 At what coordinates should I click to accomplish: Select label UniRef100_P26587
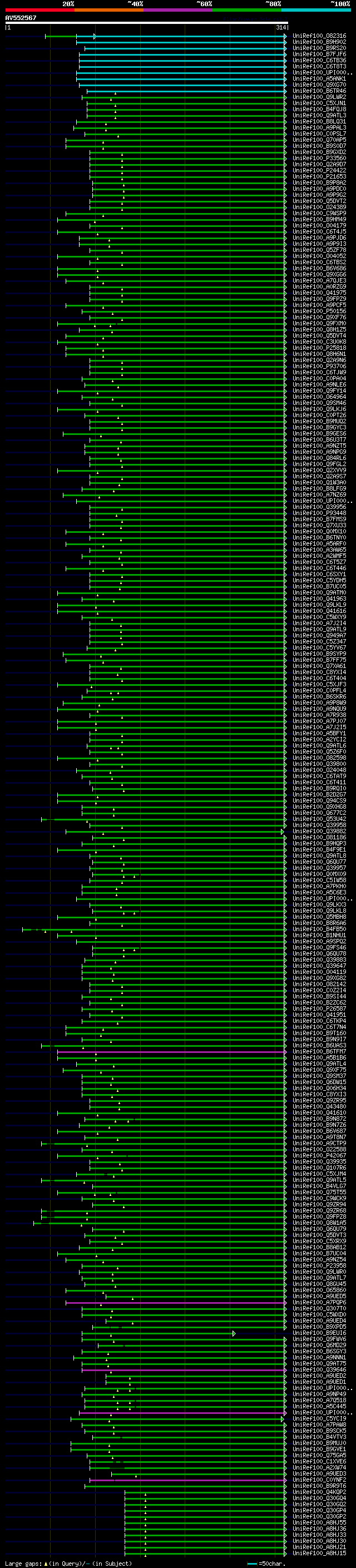pos(319,1008)
